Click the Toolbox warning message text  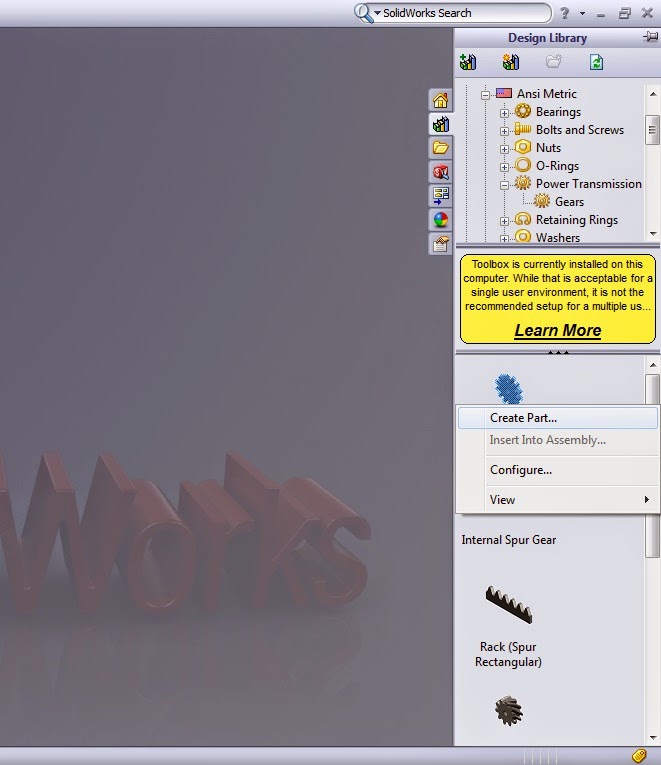pyautogui.click(x=558, y=285)
